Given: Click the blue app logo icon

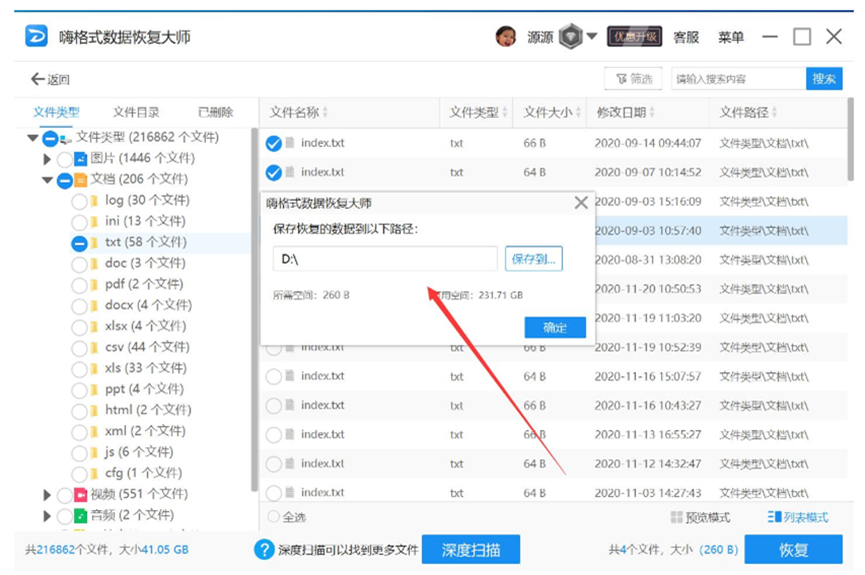Looking at the screenshot, I should pyautogui.click(x=36, y=36).
